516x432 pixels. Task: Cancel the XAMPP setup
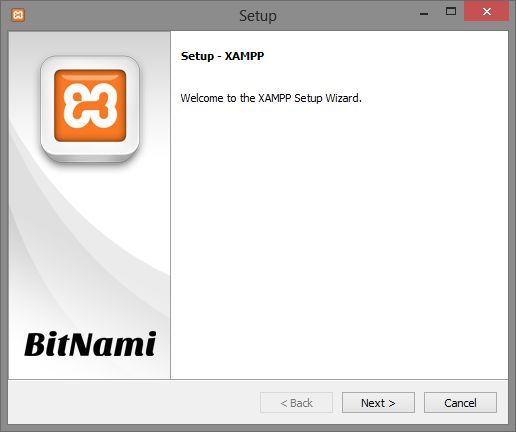460,403
